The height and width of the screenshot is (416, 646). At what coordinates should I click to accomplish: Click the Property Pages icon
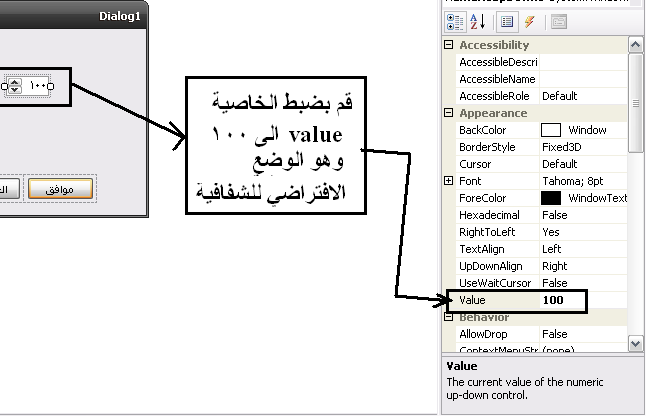point(558,20)
